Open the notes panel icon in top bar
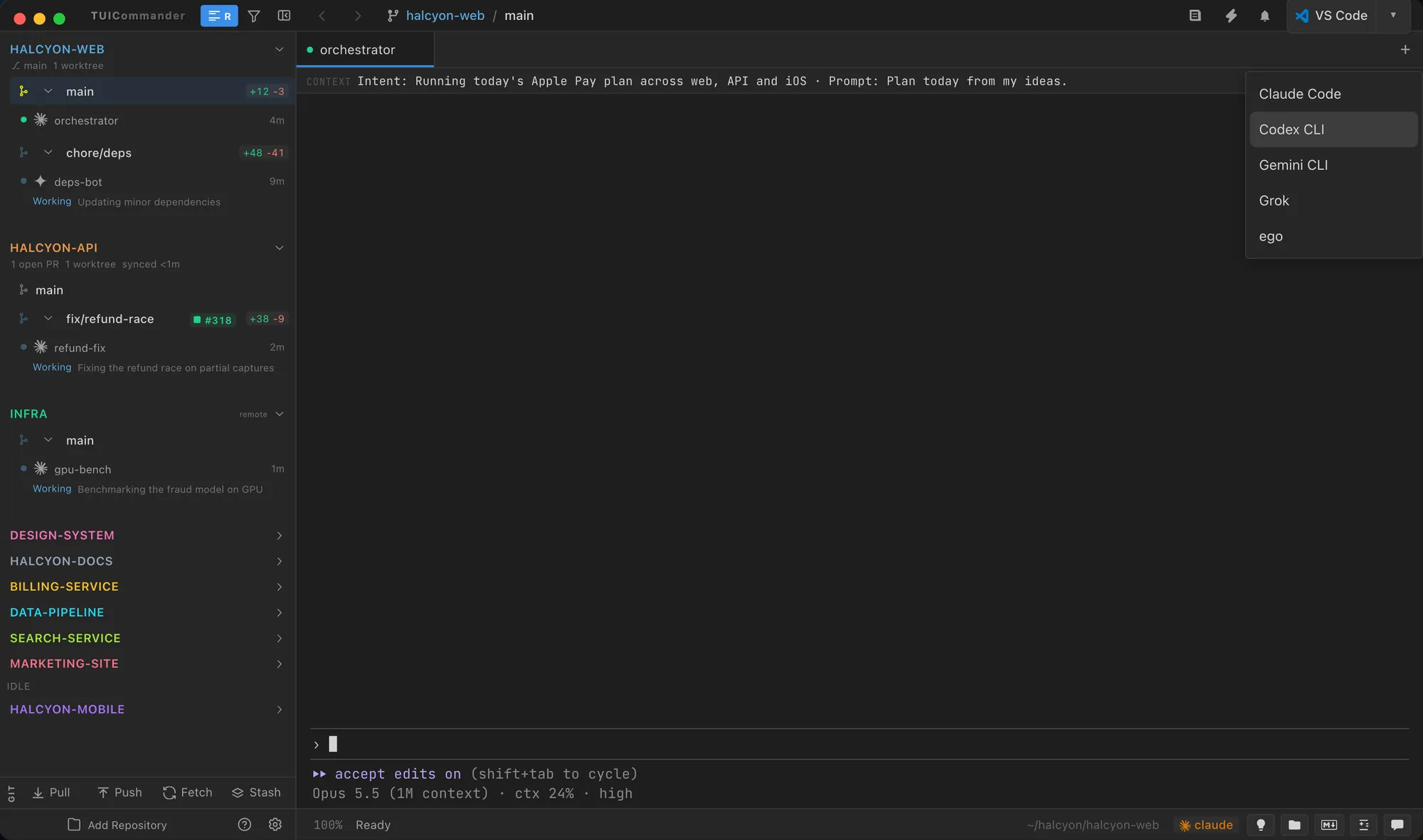This screenshot has height=840, width=1423. tap(1195, 16)
